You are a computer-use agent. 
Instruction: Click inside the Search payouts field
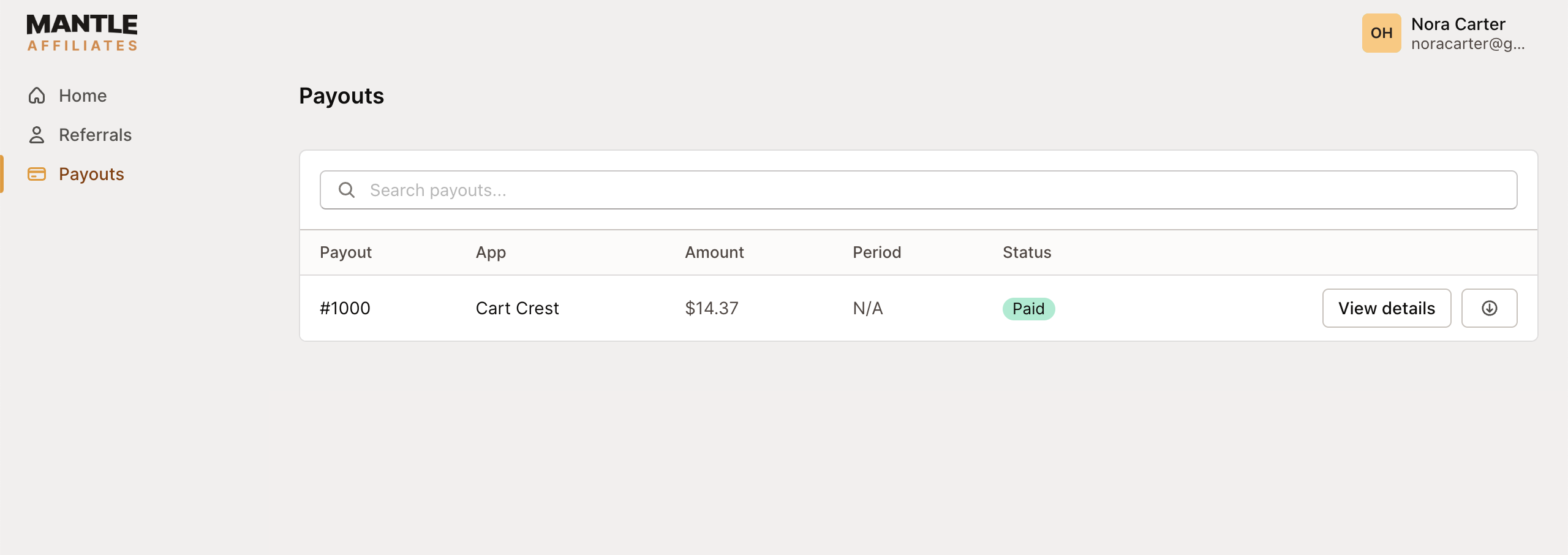tap(612, 190)
